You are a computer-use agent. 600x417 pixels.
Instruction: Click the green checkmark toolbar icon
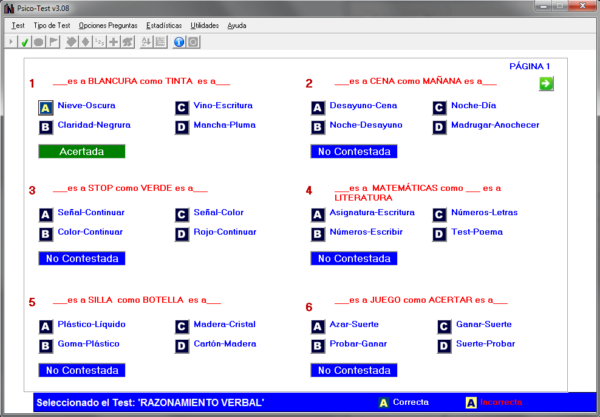(x=24, y=42)
